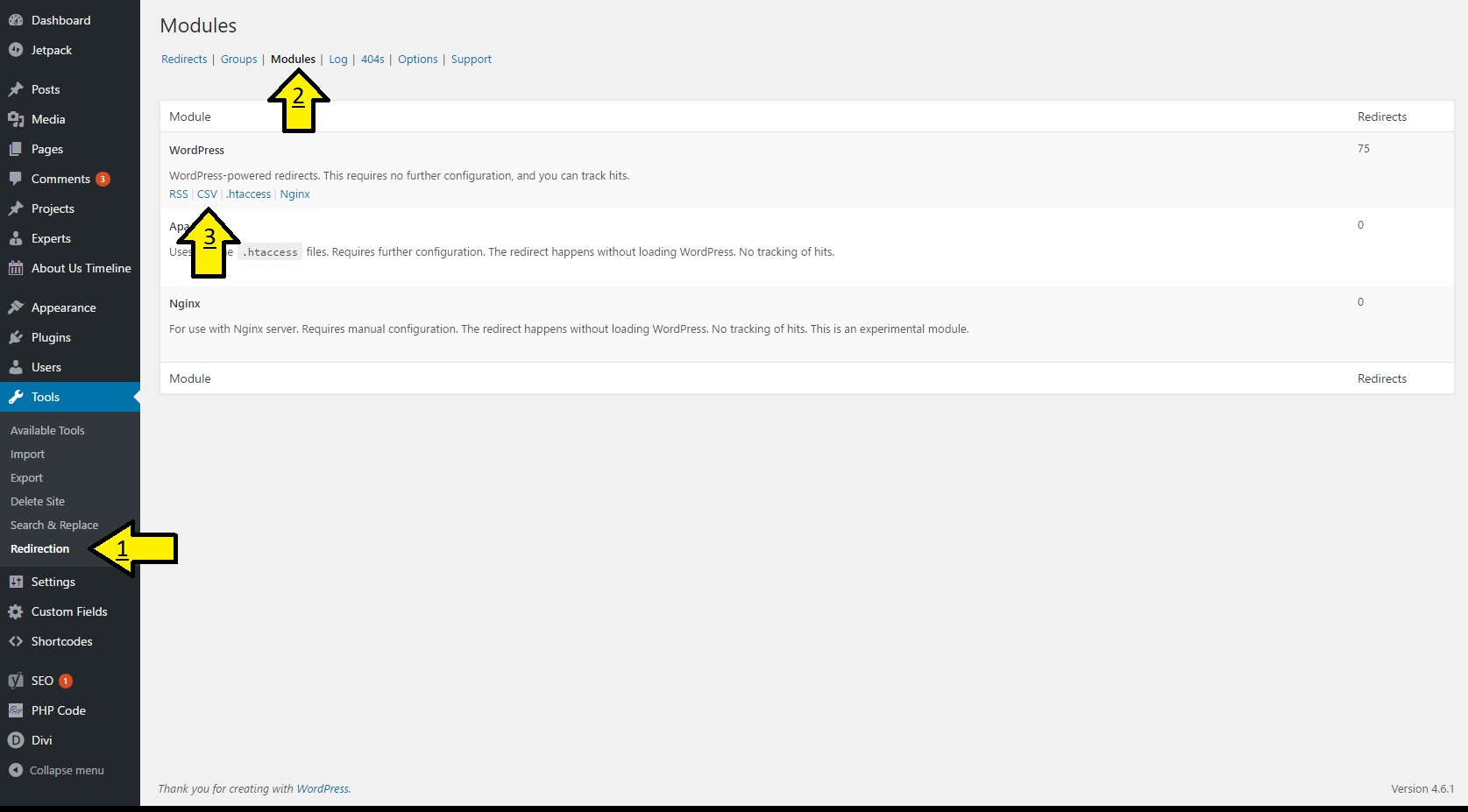Click the WordPress module name
1468x812 pixels.
[x=196, y=150]
